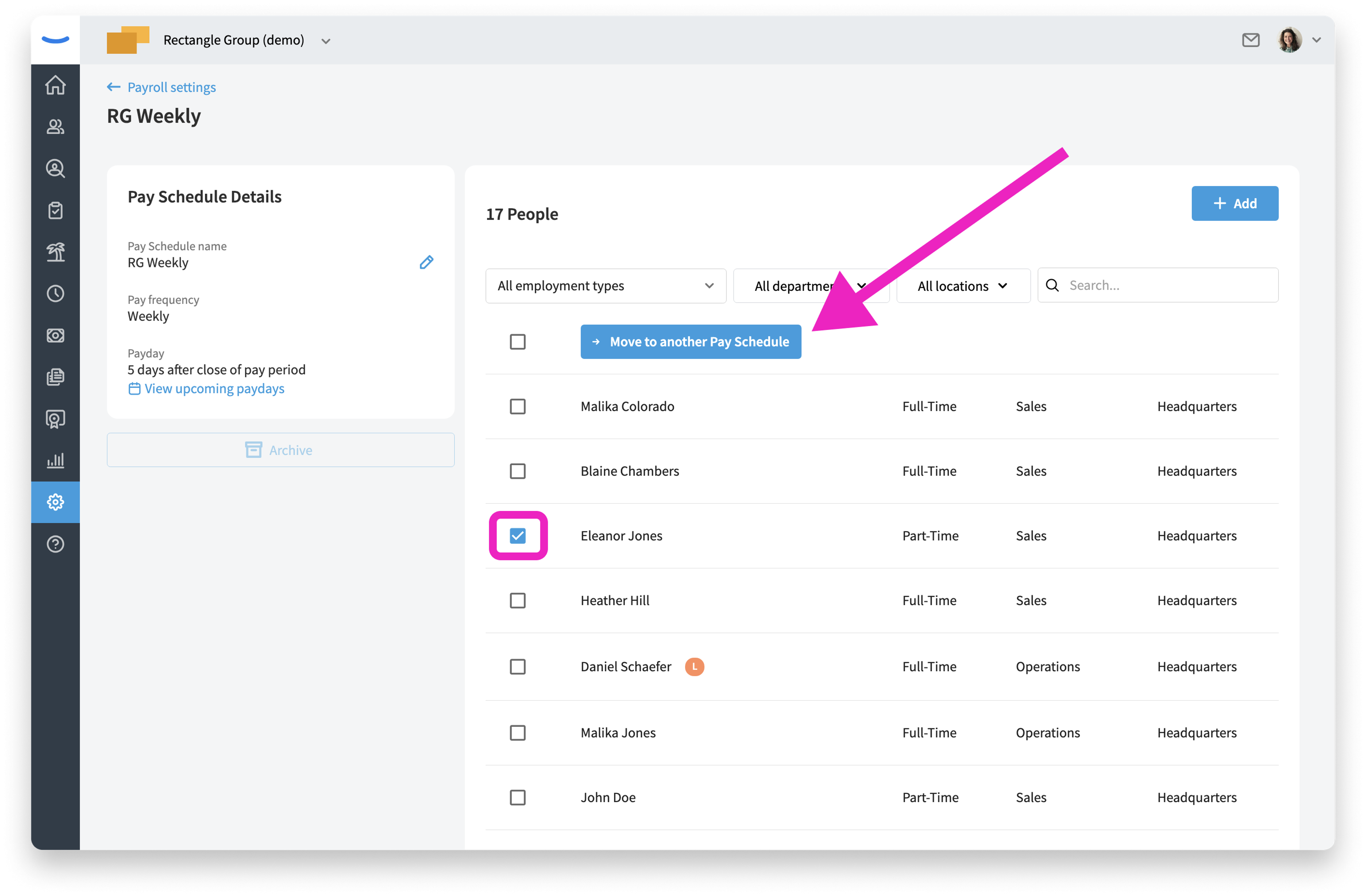Open the time off palm tree icon
Screen dimensions: 1366x896
click(55, 252)
